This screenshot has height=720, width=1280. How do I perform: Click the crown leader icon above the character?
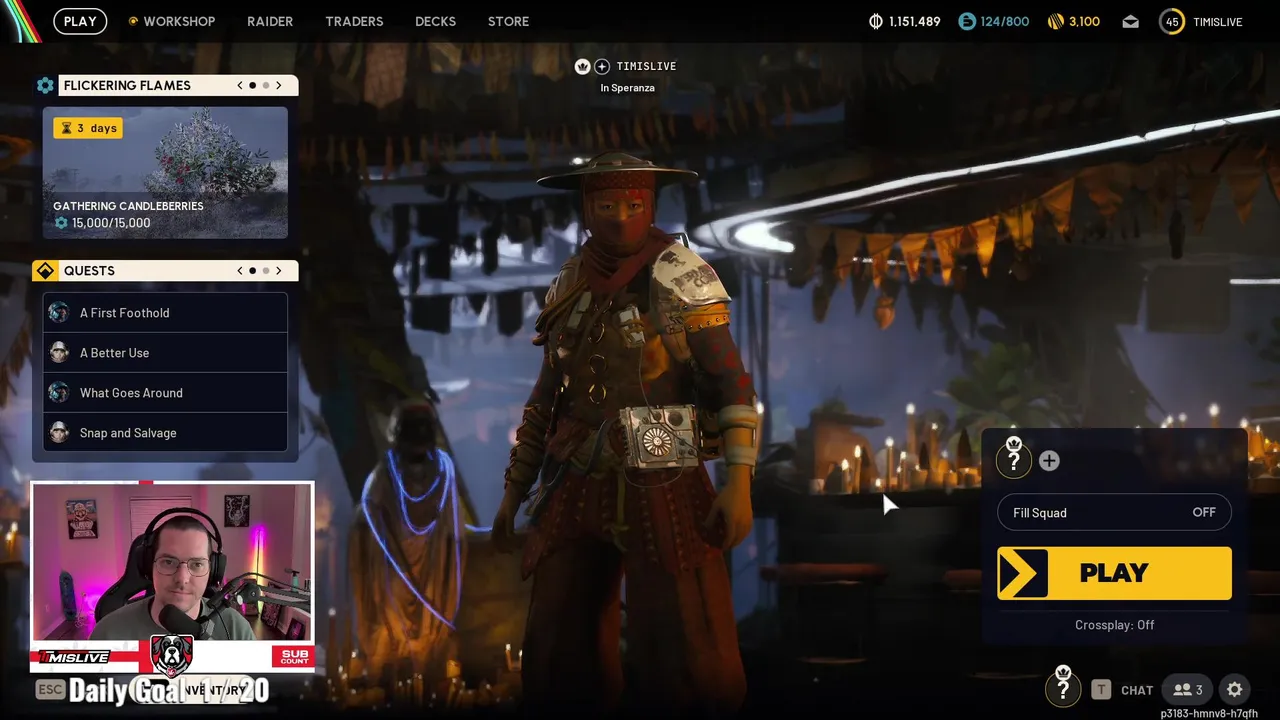583,66
